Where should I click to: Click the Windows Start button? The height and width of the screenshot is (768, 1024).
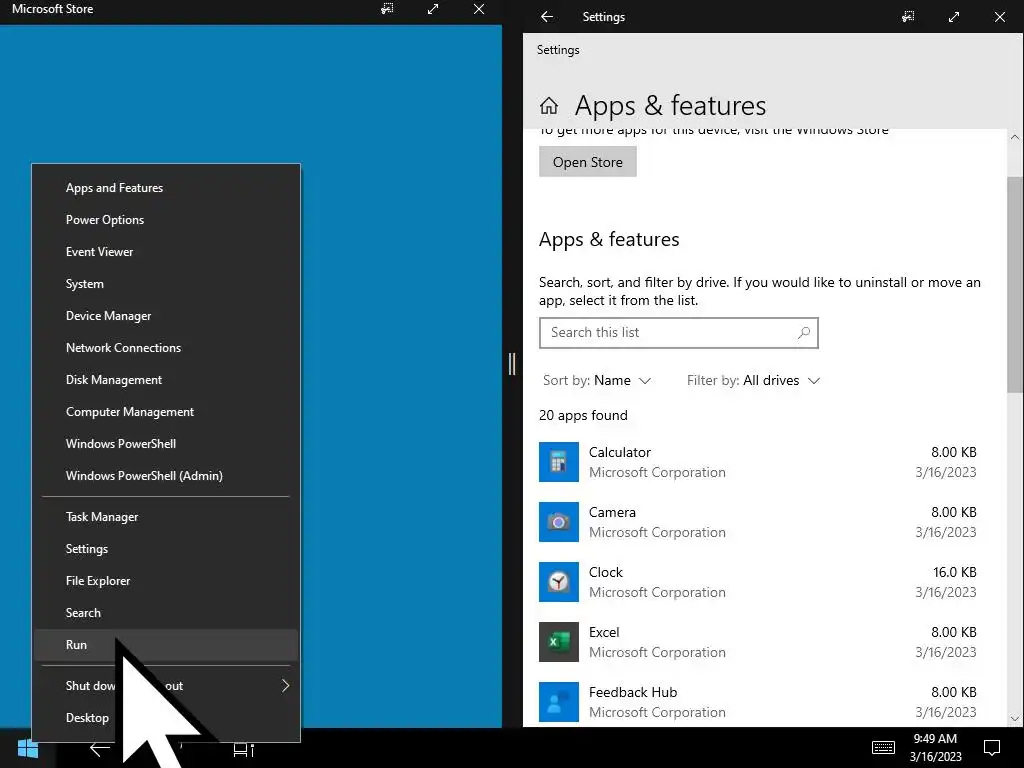tap(27, 748)
